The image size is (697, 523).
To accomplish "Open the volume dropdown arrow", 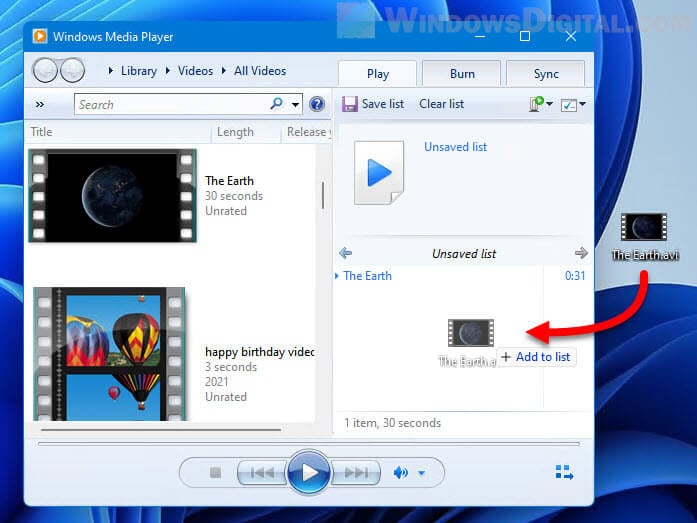I will click(421, 473).
